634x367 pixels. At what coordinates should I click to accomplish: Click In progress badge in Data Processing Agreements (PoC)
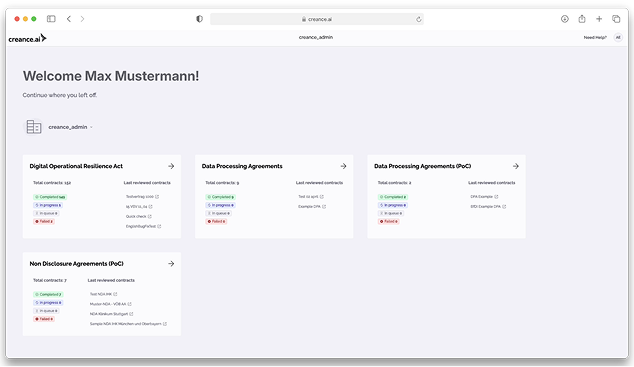393,205
